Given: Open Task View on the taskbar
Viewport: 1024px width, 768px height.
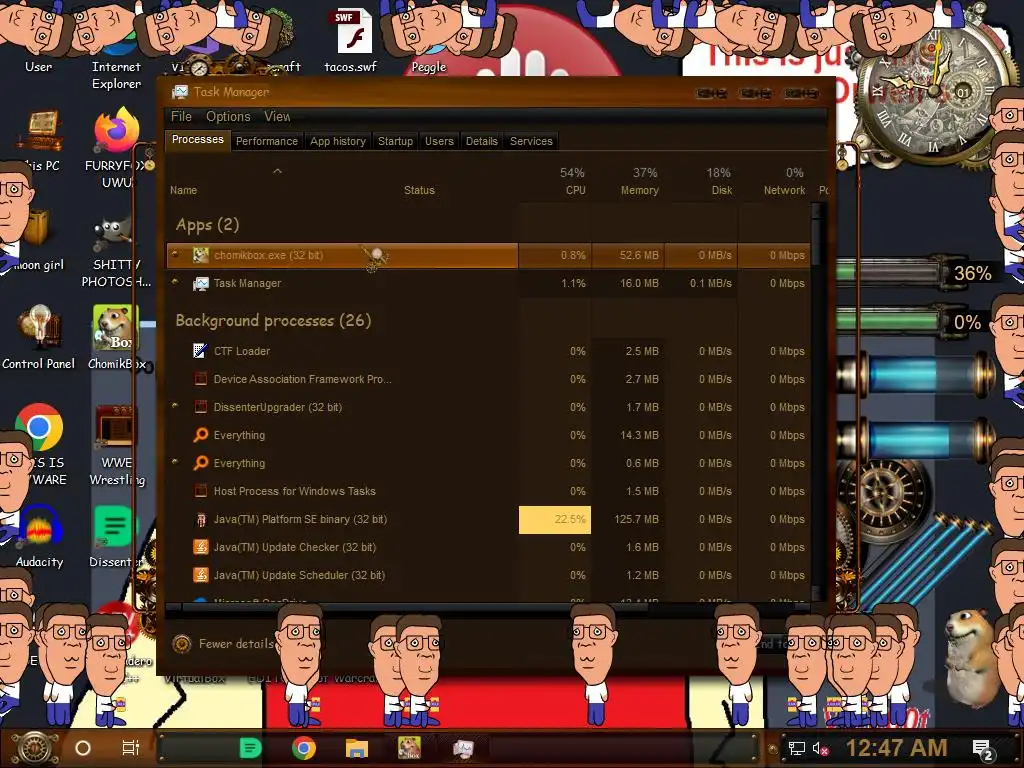Looking at the screenshot, I should pos(131,748).
